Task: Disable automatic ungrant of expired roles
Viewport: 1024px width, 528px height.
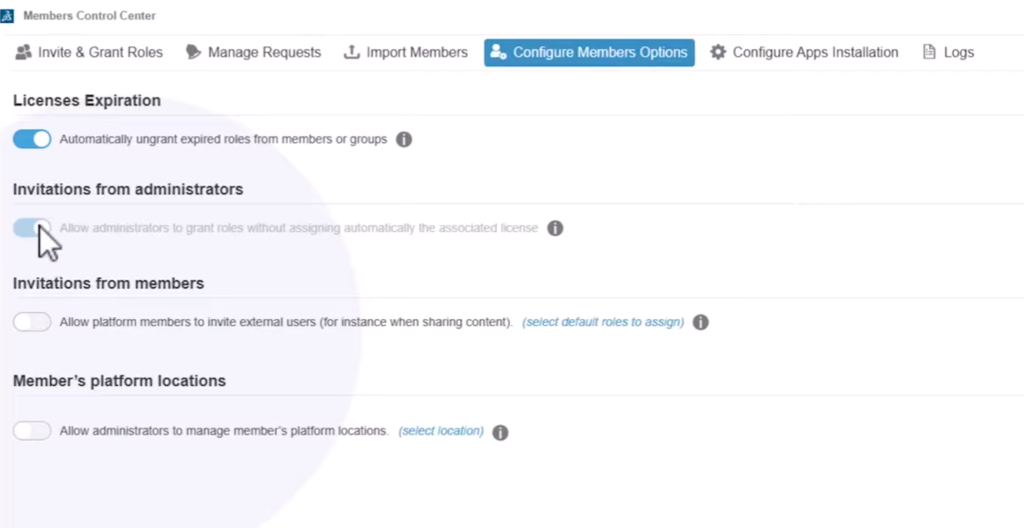Action: 32,140
